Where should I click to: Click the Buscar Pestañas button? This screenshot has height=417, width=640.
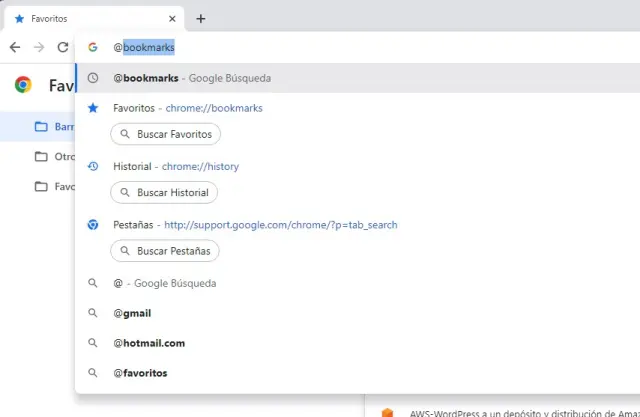[165, 251]
